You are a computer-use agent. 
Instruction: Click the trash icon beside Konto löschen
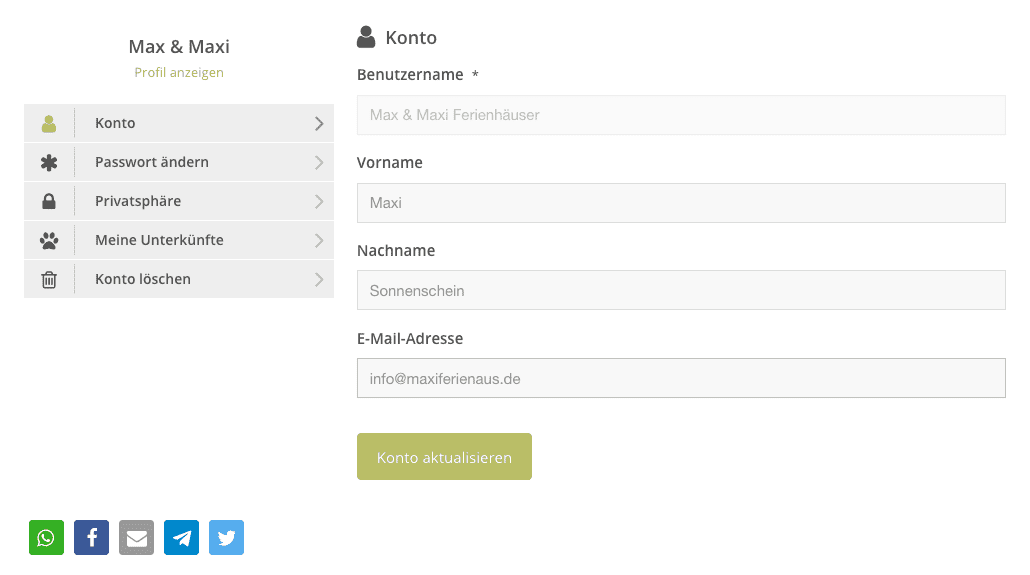click(49, 279)
